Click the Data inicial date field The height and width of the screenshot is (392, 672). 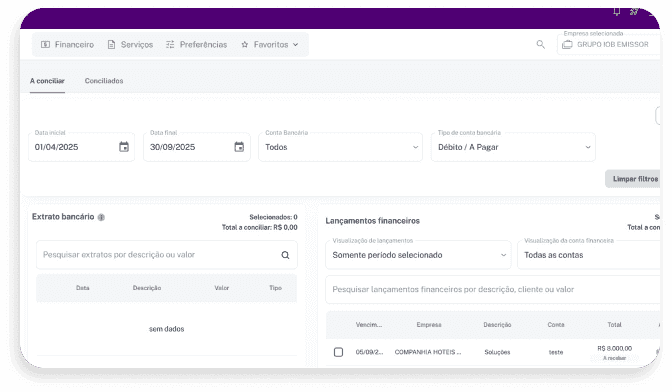[81, 147]
